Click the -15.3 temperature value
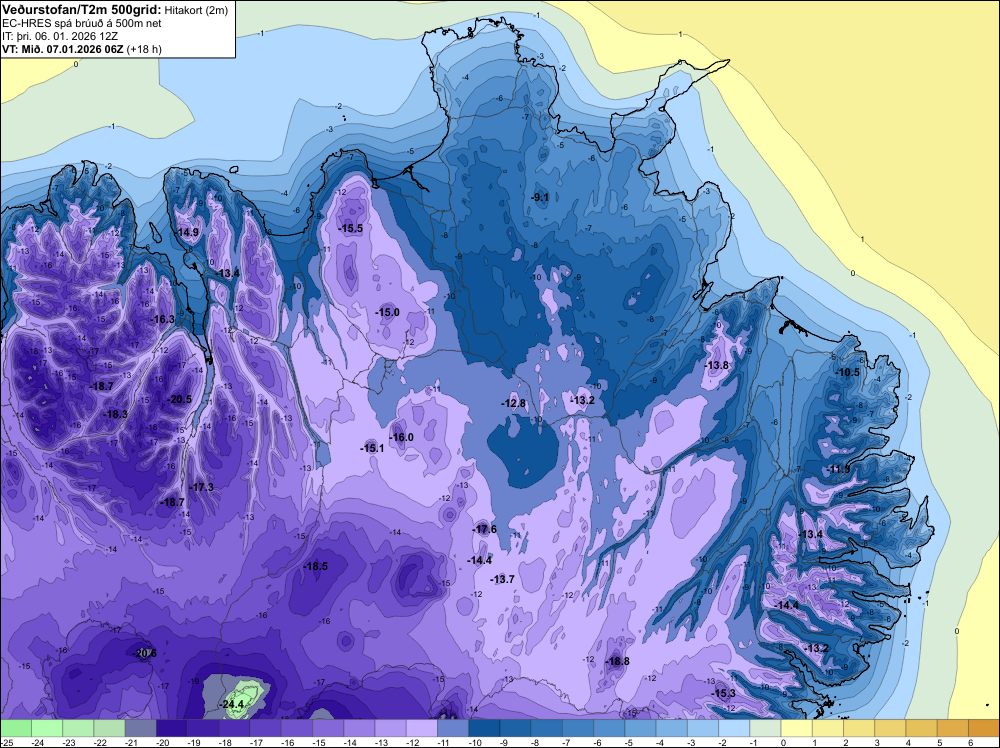Image resolution: width=1000 pixels, height=748 pixels. click(724, 693)
